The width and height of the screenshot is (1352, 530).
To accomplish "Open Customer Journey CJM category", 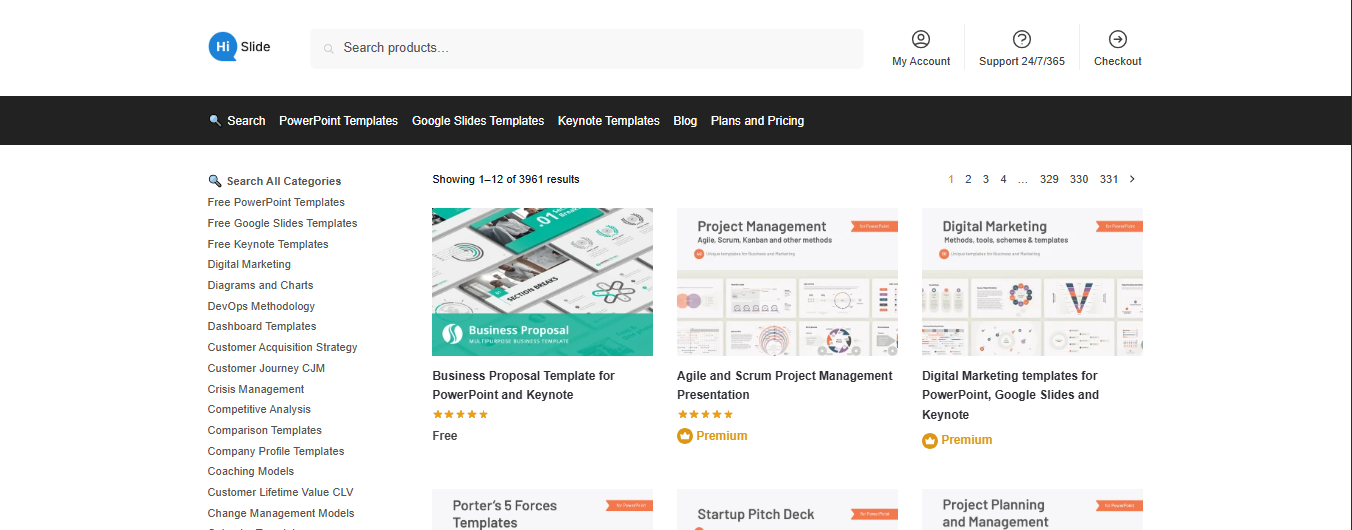I will click(266, 368).
